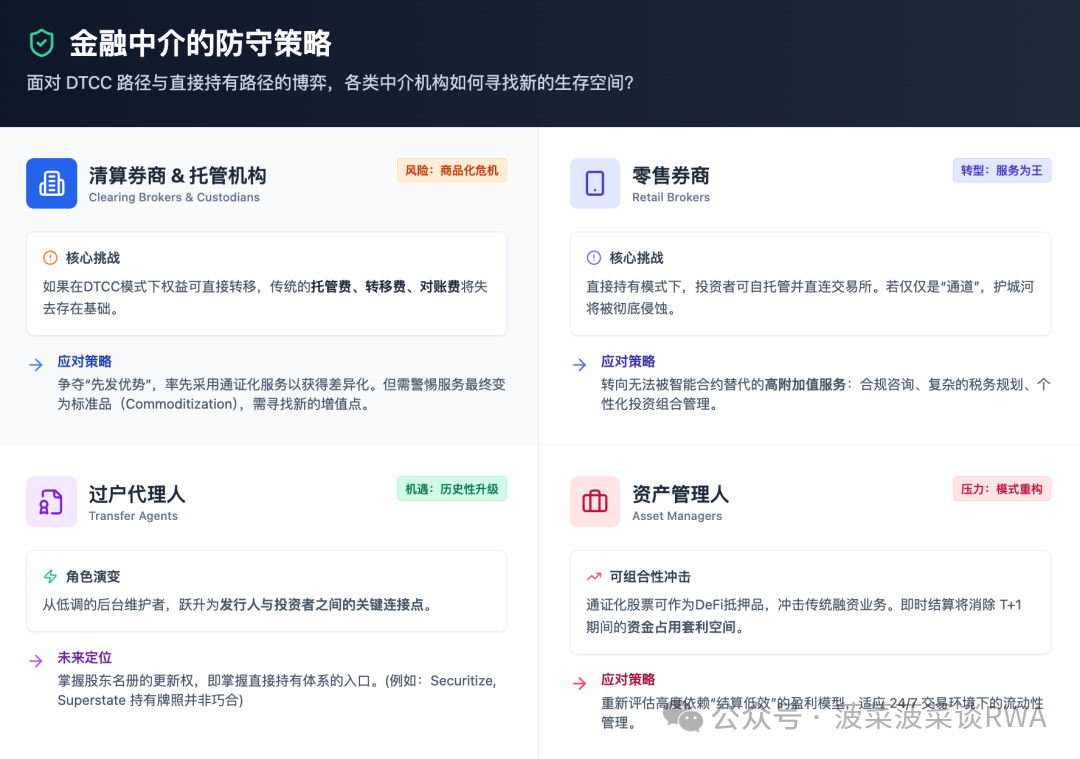Click the purple document icon for 过户代理人
The width and height of the screenshot is (1080, 759).
51,501
